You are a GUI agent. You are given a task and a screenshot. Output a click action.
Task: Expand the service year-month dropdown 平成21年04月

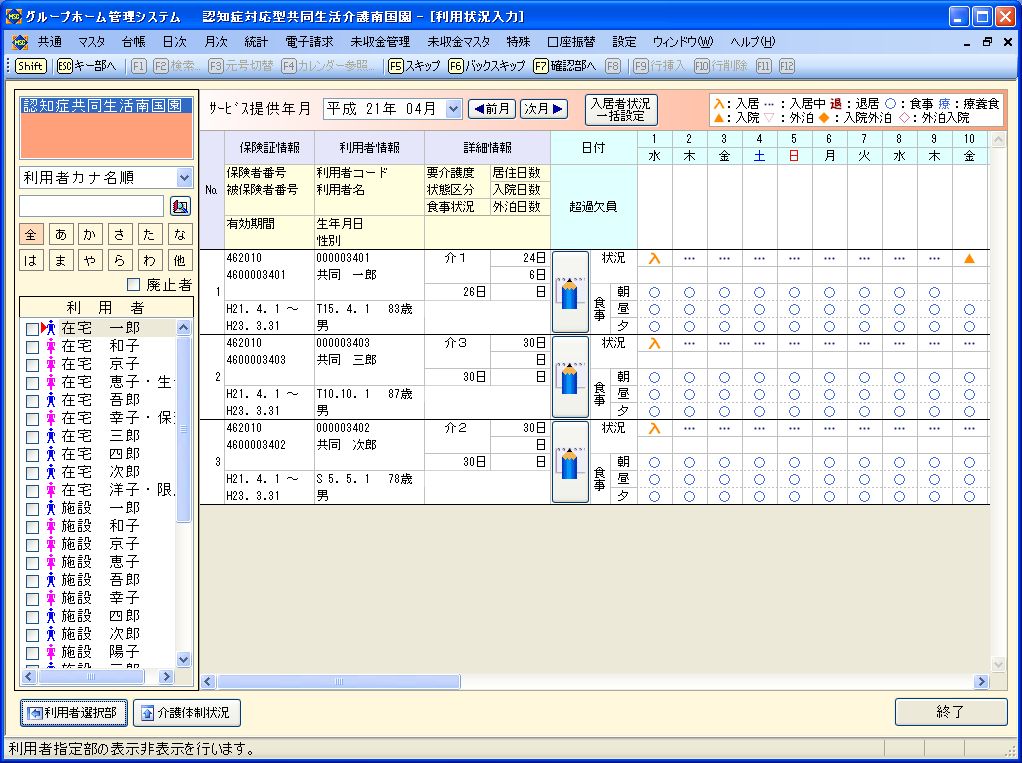(x=453, y=109)
